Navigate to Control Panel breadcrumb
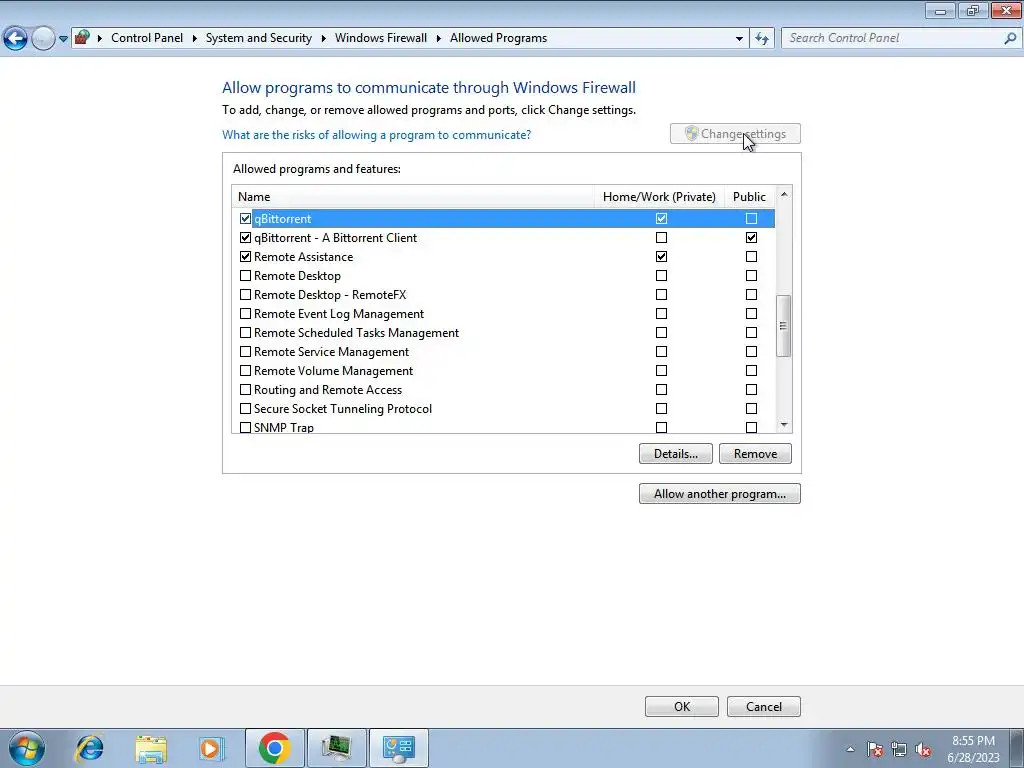Image resolution: width=1024 pixels, height=768 pixels. 147,38
